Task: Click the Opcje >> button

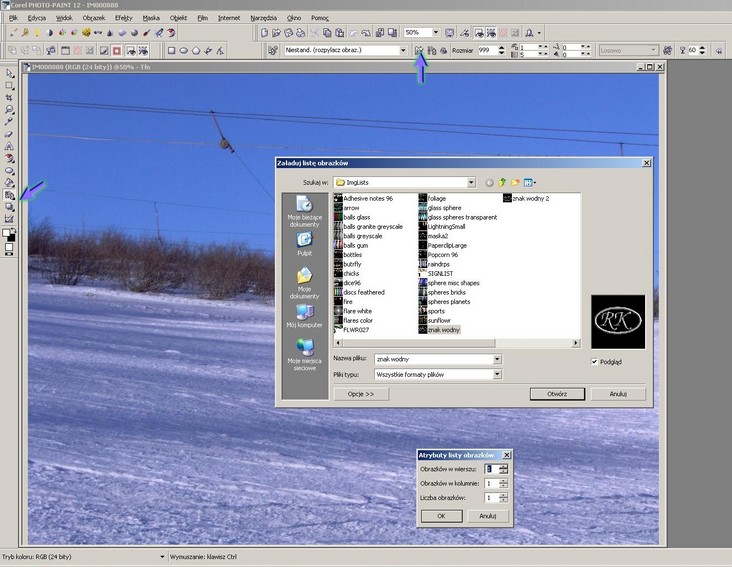Action: pyautogui.click(x=361, y=394)
